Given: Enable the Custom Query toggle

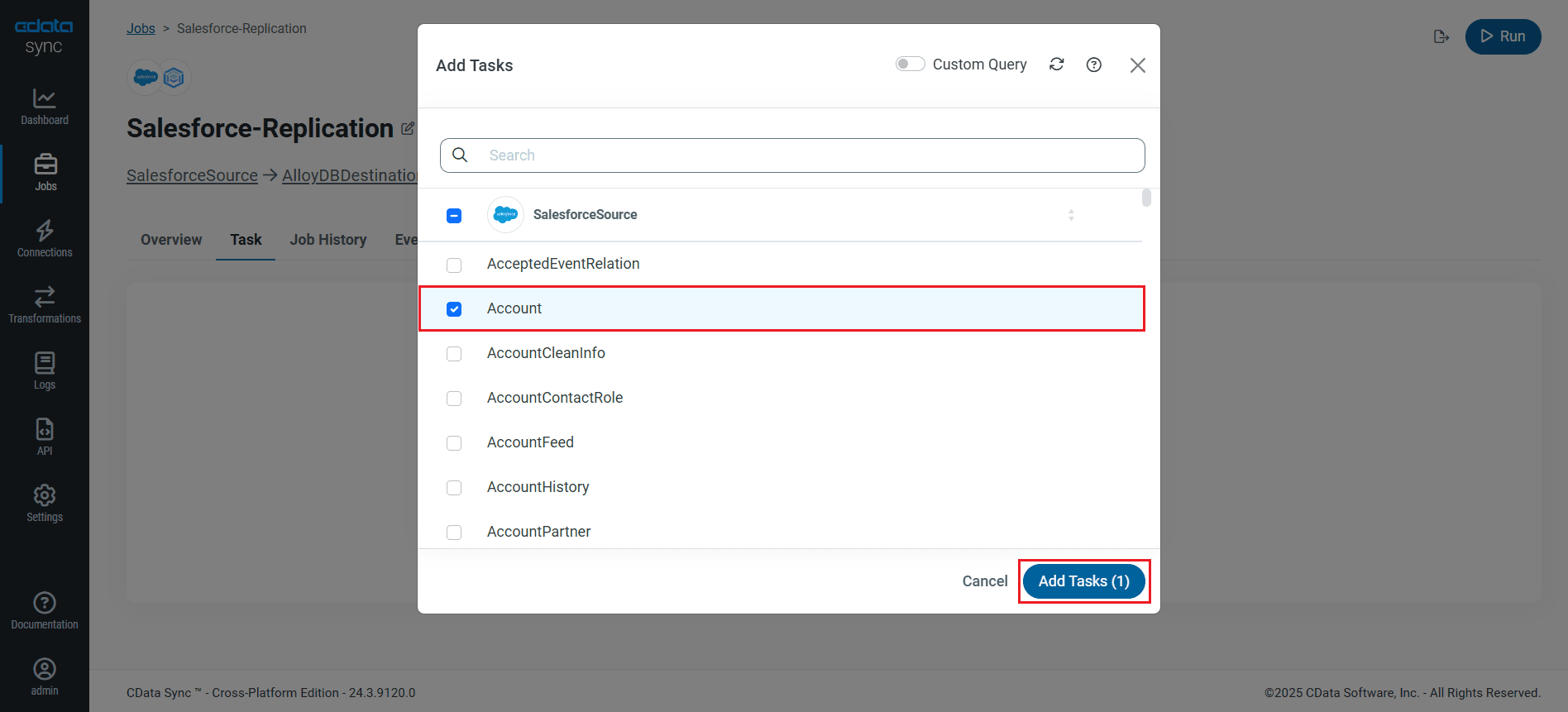Looking at the screenshot, I should pos(910,65).
